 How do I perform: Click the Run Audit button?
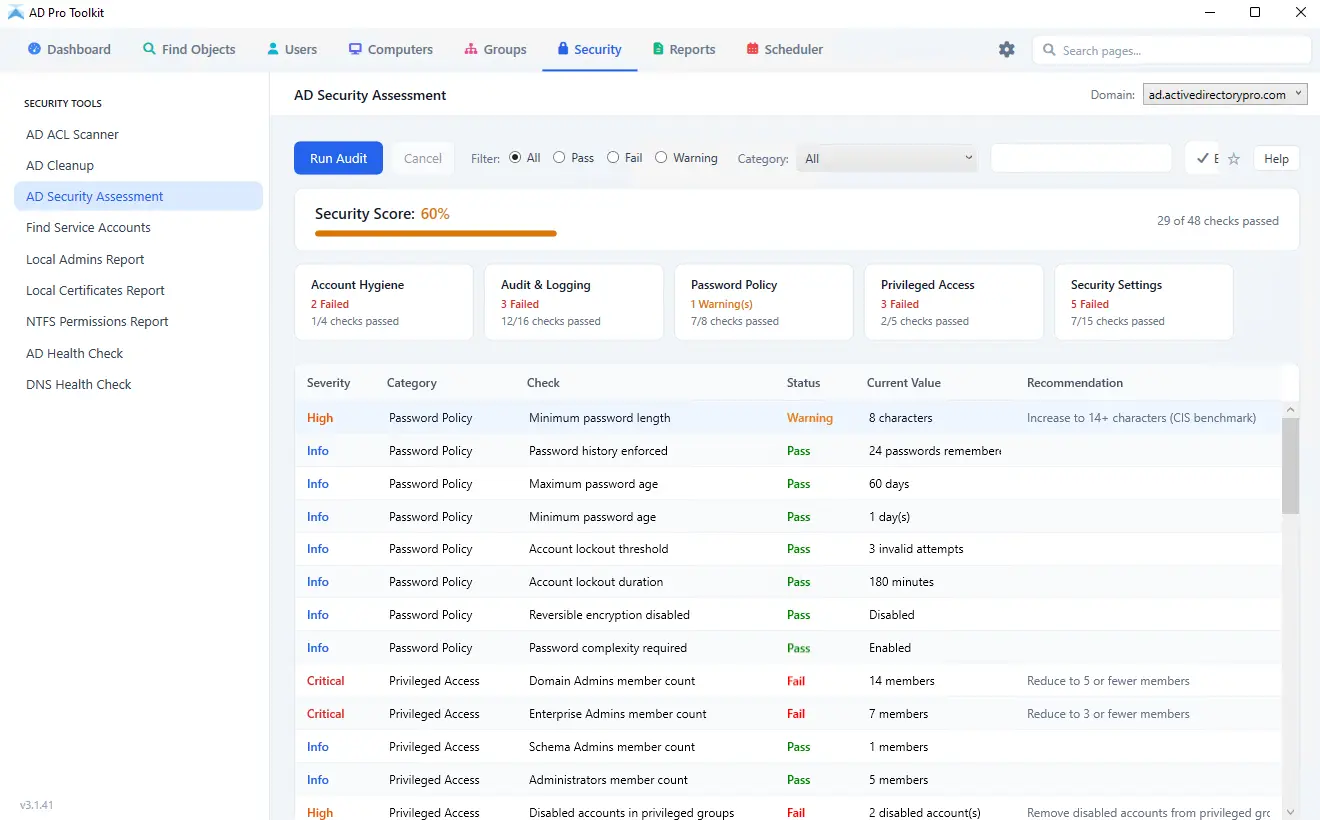click(x=338, y=158)
